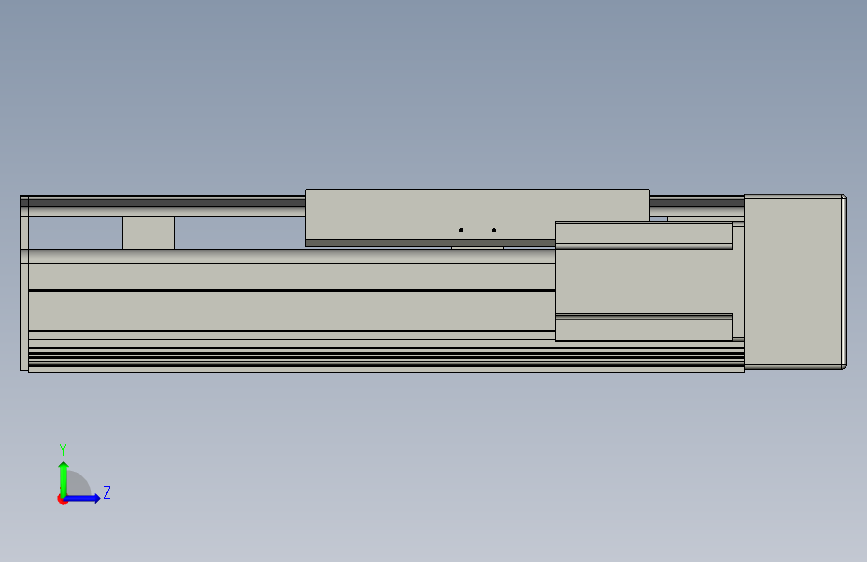
Task: Pick the right black hole dot on the carriage
Action: coord(494,230)
